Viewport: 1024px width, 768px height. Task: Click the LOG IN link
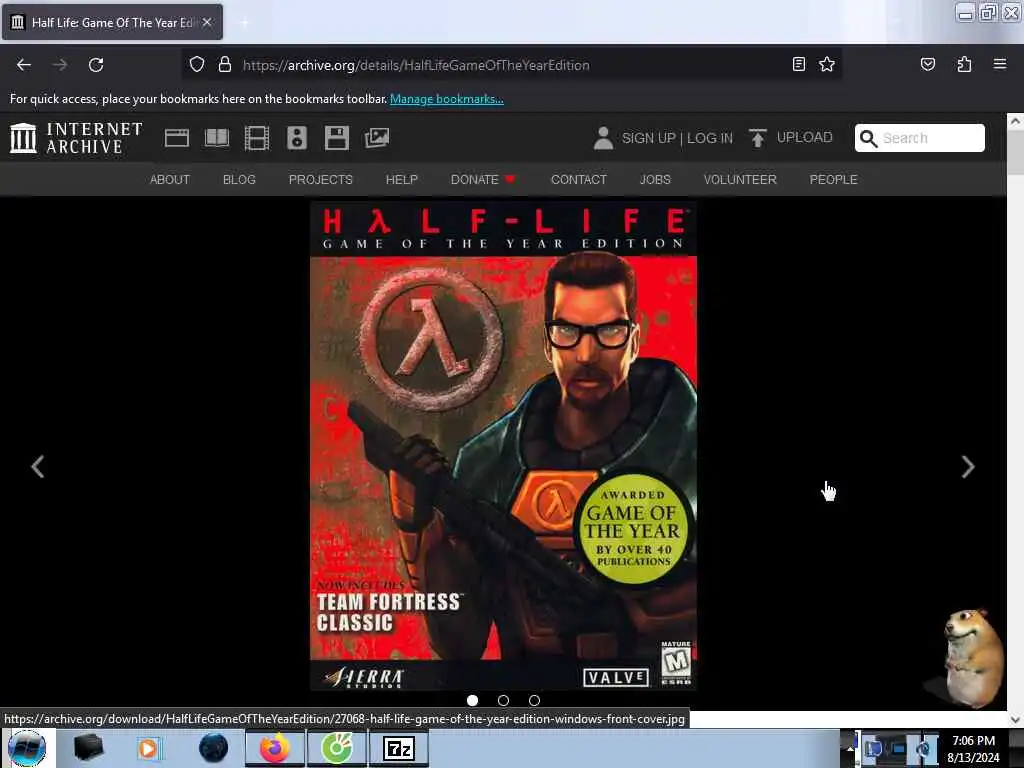coord(710,138)
